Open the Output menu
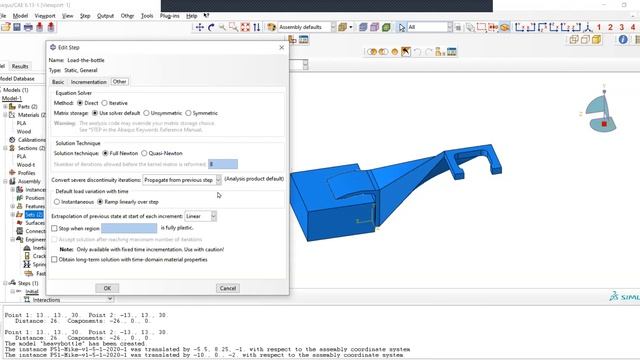 105,16
